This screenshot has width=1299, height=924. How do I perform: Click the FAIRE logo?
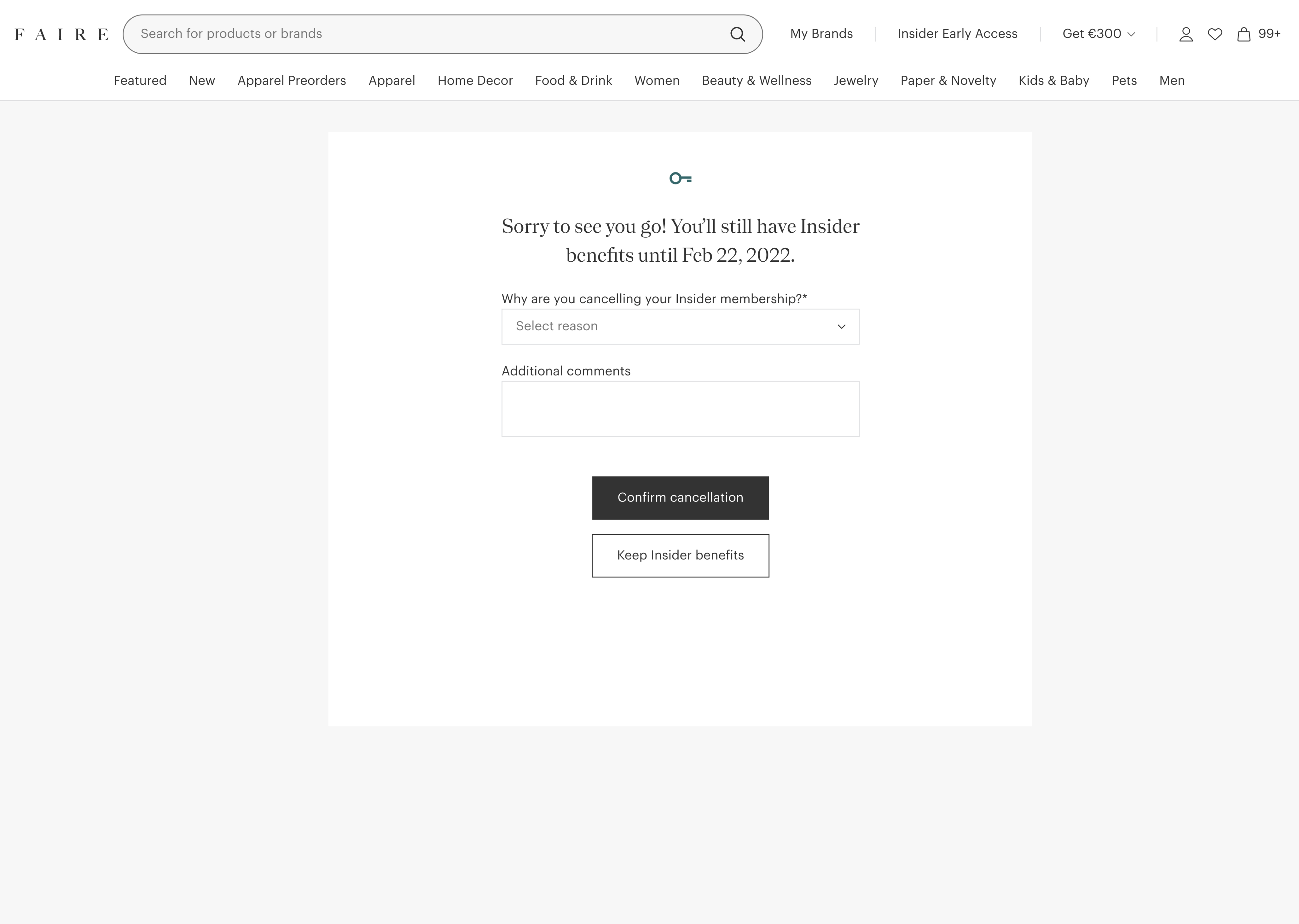point(62,35)
